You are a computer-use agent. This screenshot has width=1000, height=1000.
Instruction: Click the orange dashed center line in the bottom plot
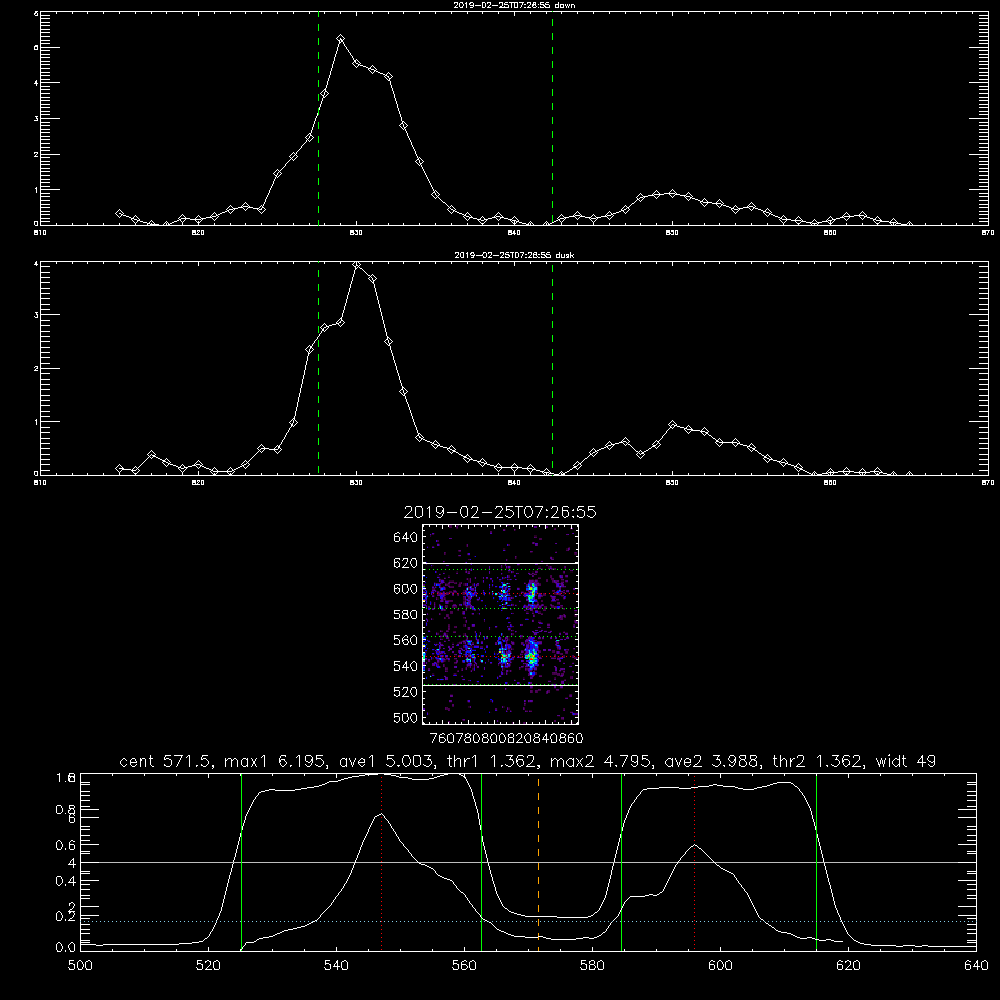(538, 862)
